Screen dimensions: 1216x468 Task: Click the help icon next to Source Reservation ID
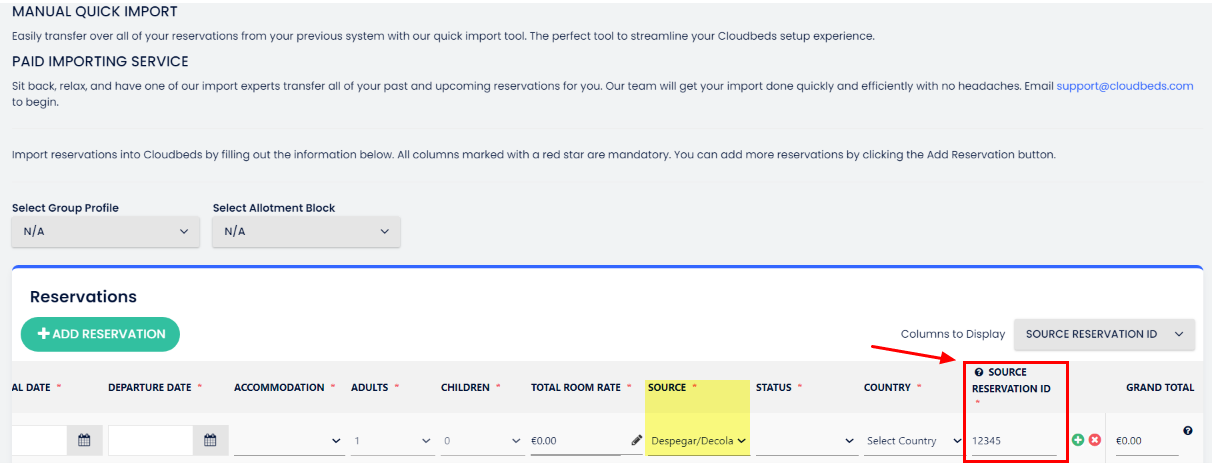pos(979,372)
